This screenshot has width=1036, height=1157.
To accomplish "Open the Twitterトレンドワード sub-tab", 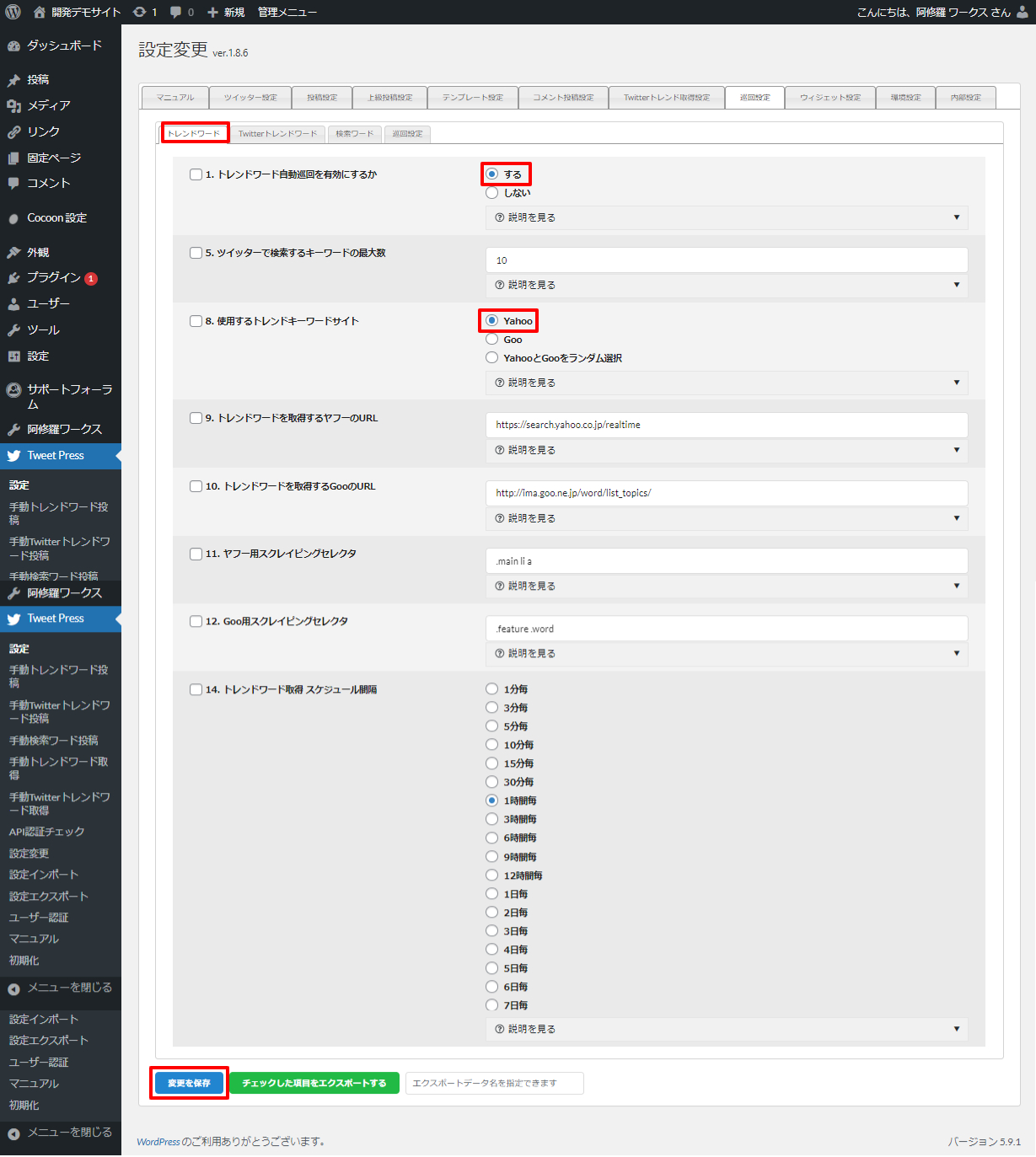I will tap(278, 134).
